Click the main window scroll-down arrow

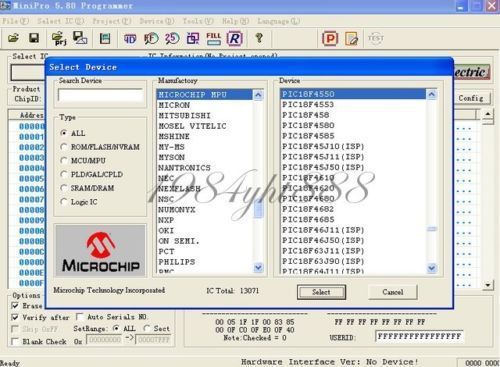[x=488, y=285]
